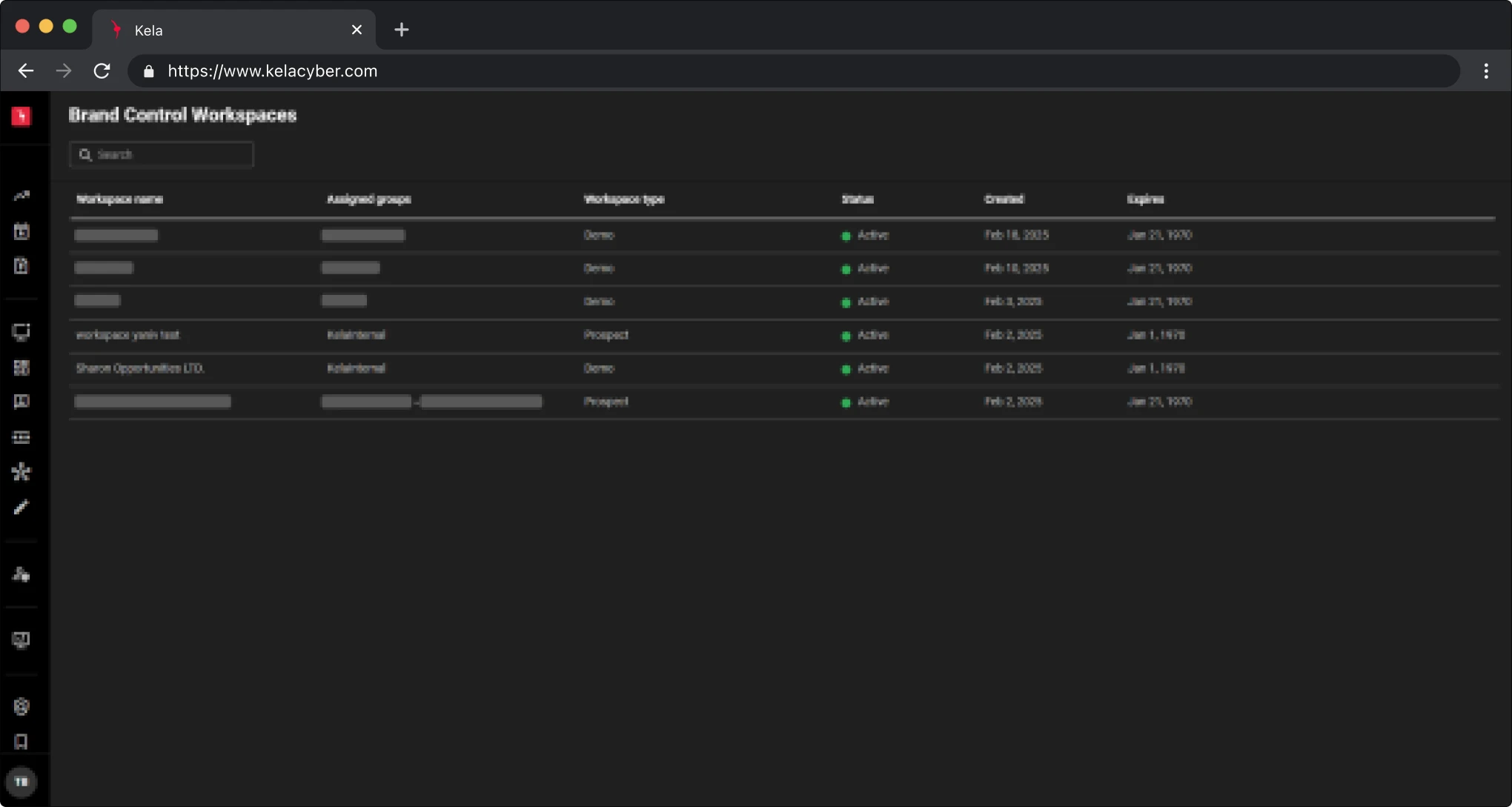Open the pencil edit icon in sidebar

click(21, 508)
